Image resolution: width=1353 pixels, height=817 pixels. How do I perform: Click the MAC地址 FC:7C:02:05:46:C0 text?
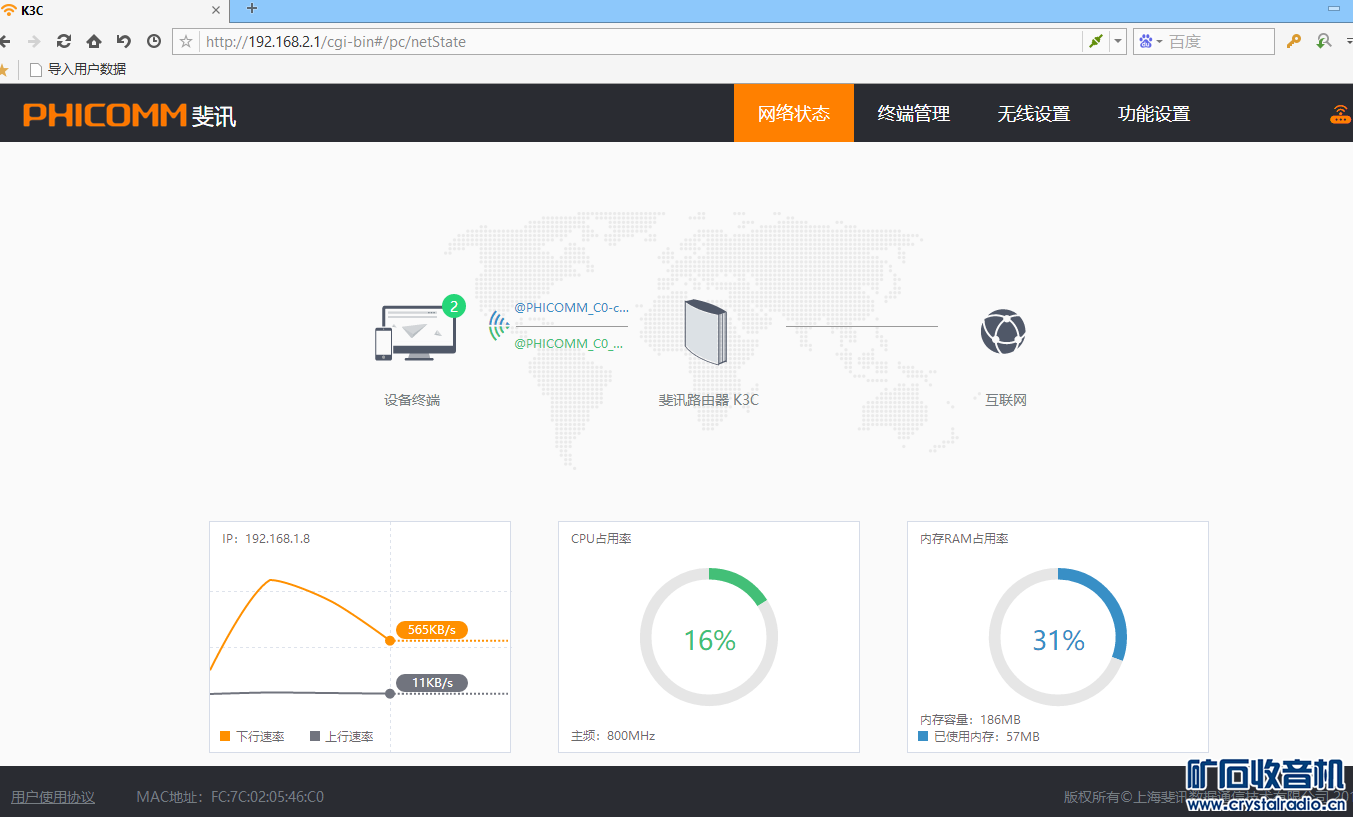[x=230, y=797]
